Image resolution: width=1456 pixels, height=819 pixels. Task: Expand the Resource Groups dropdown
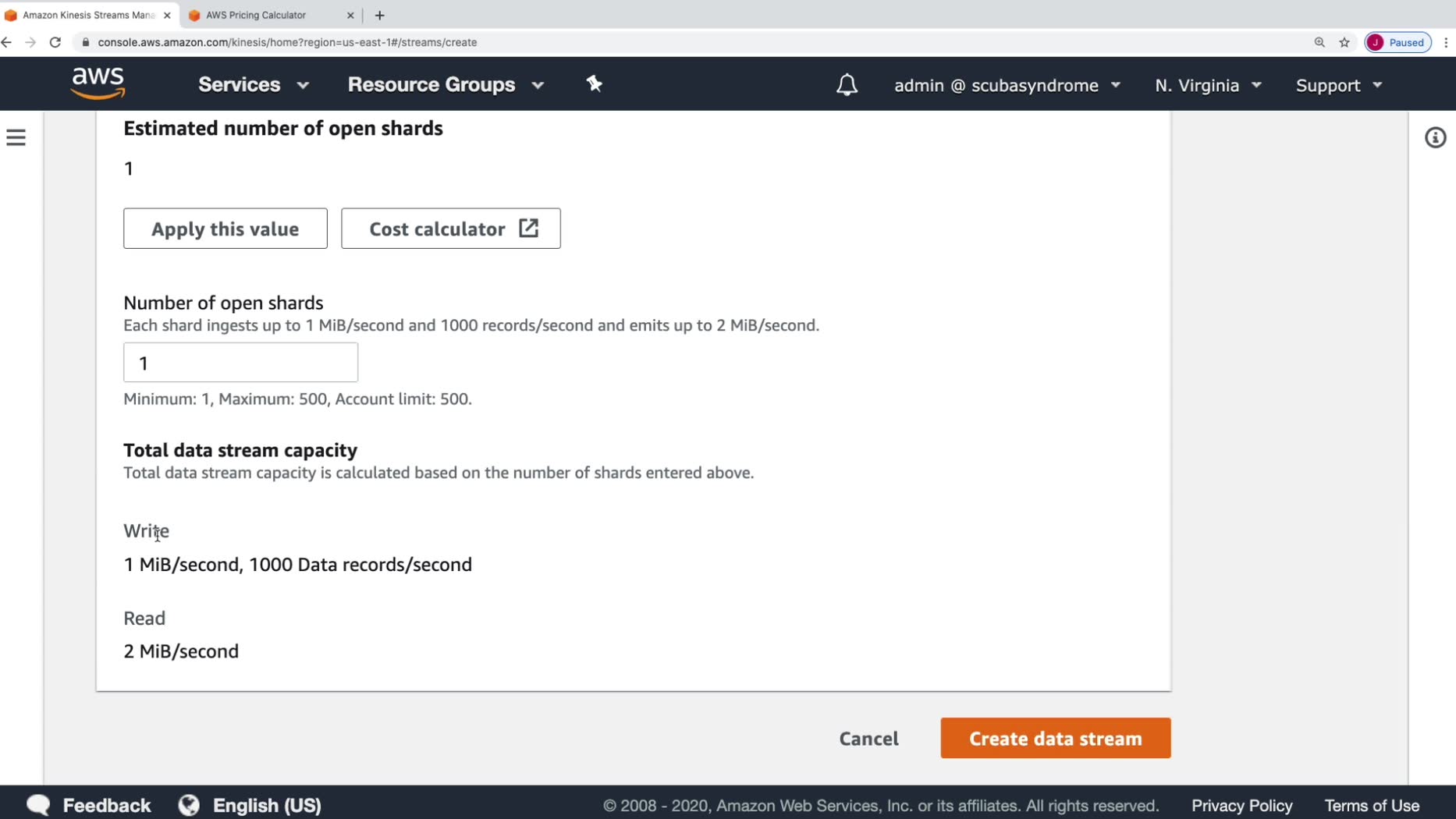point(445,85)
